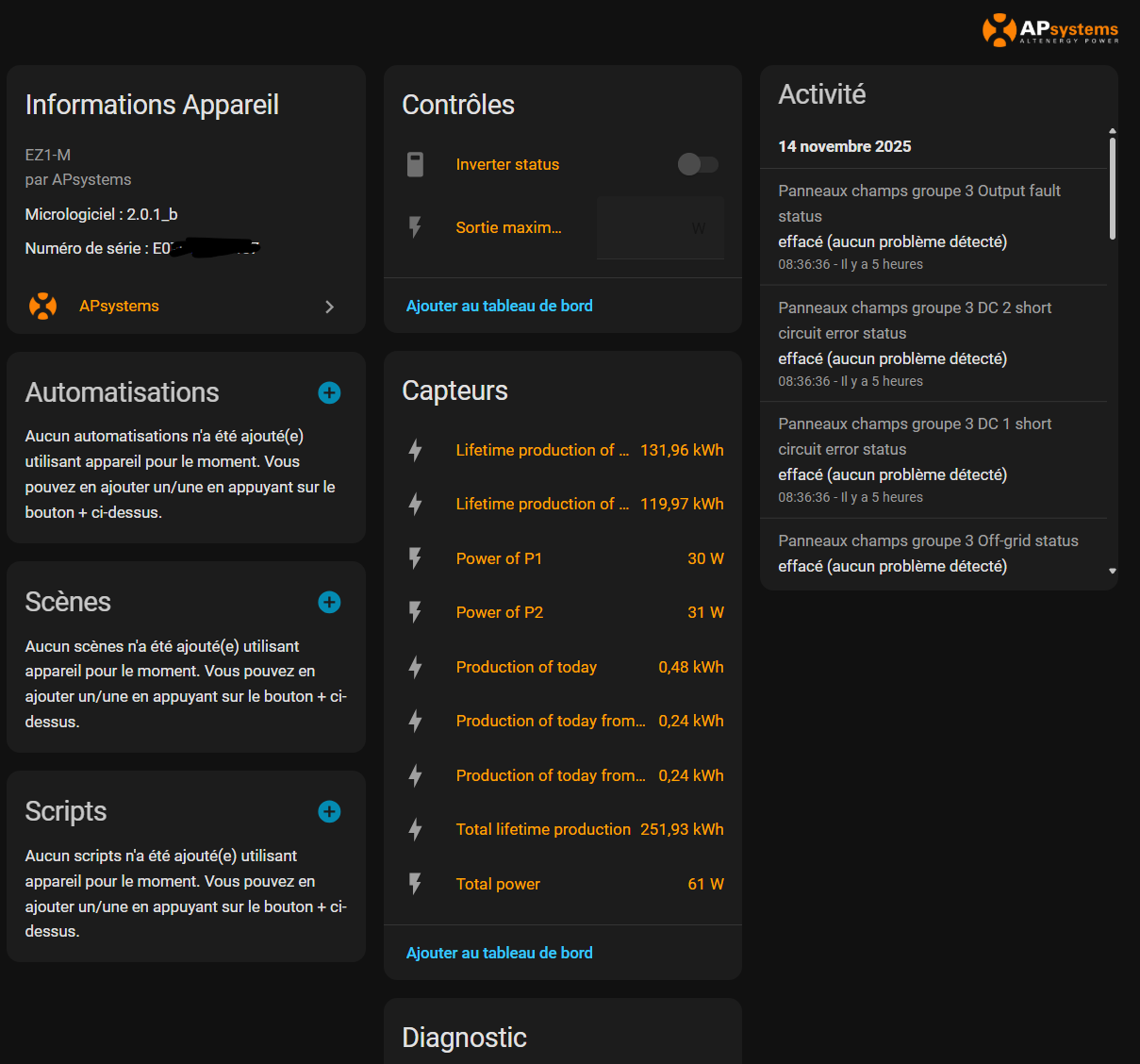Click the Sortie maxim watt input field

(x=659, y=227)
